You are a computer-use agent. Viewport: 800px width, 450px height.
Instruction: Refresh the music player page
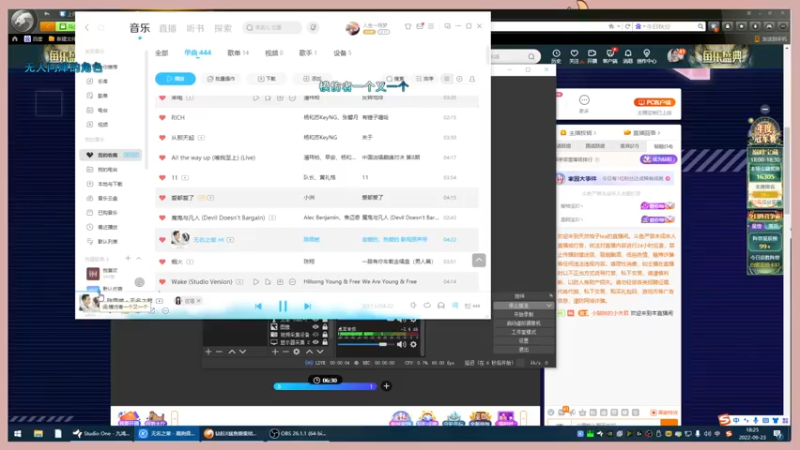[x=101, y=28]
